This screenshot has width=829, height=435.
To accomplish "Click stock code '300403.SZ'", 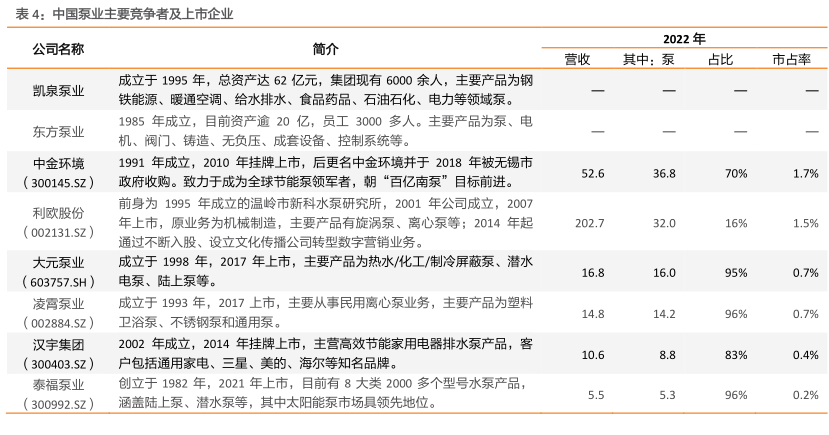I will (58, 364).
